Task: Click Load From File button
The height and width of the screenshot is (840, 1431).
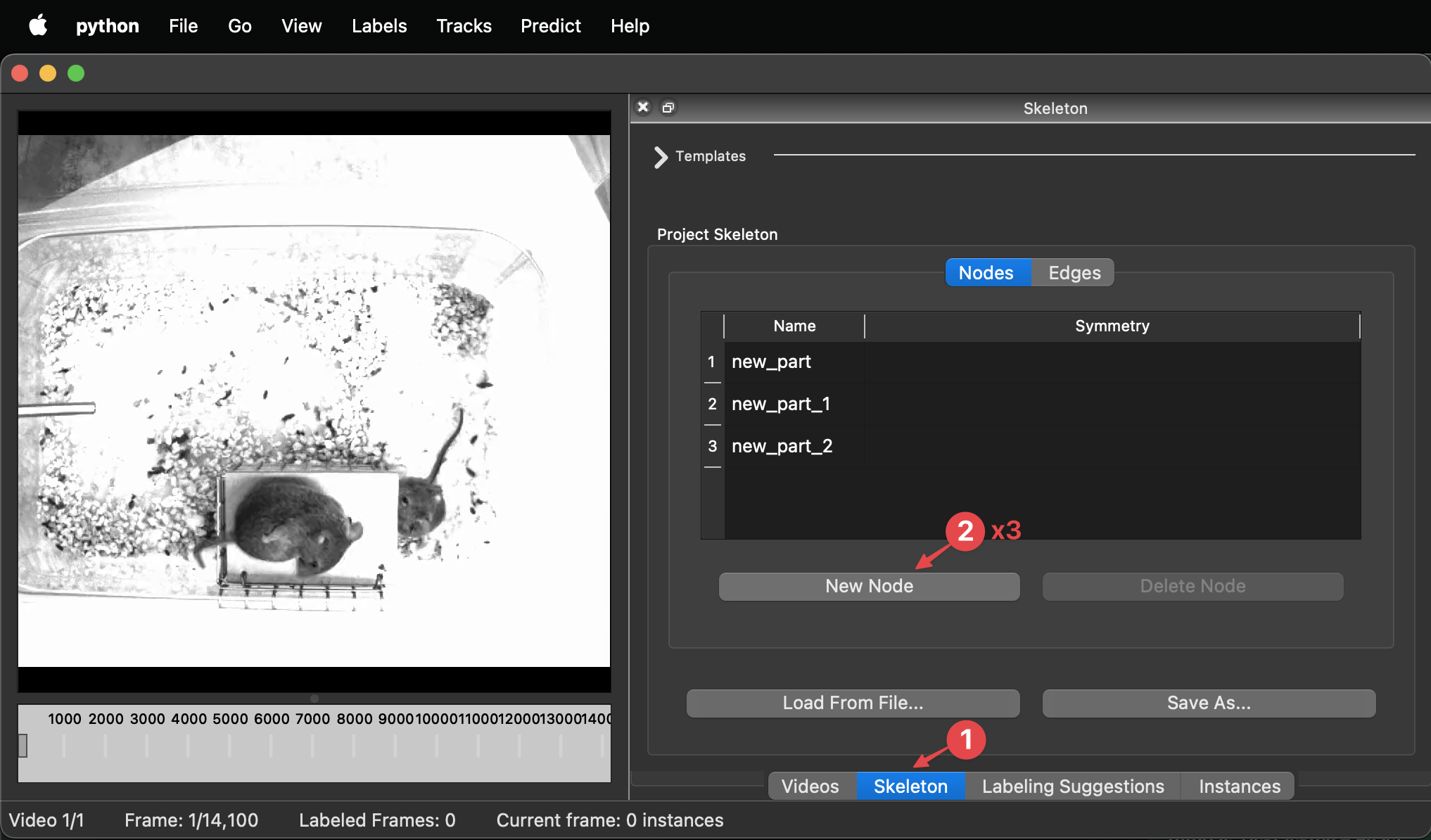Action: coord(853,703)
